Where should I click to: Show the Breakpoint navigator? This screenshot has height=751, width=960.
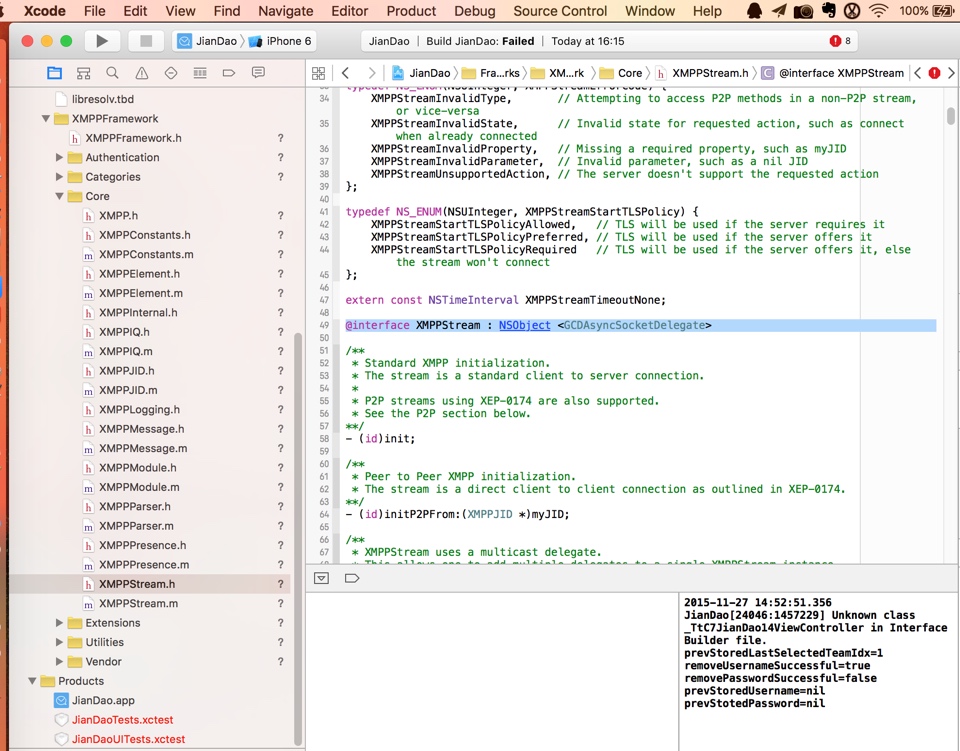(229, 73)
